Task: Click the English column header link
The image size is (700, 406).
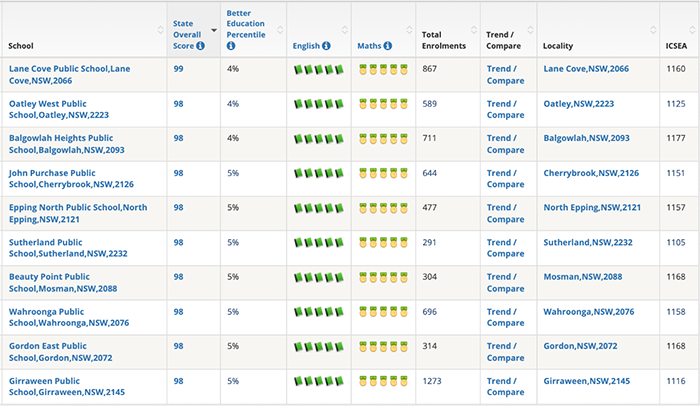Action: pos(306,46)
